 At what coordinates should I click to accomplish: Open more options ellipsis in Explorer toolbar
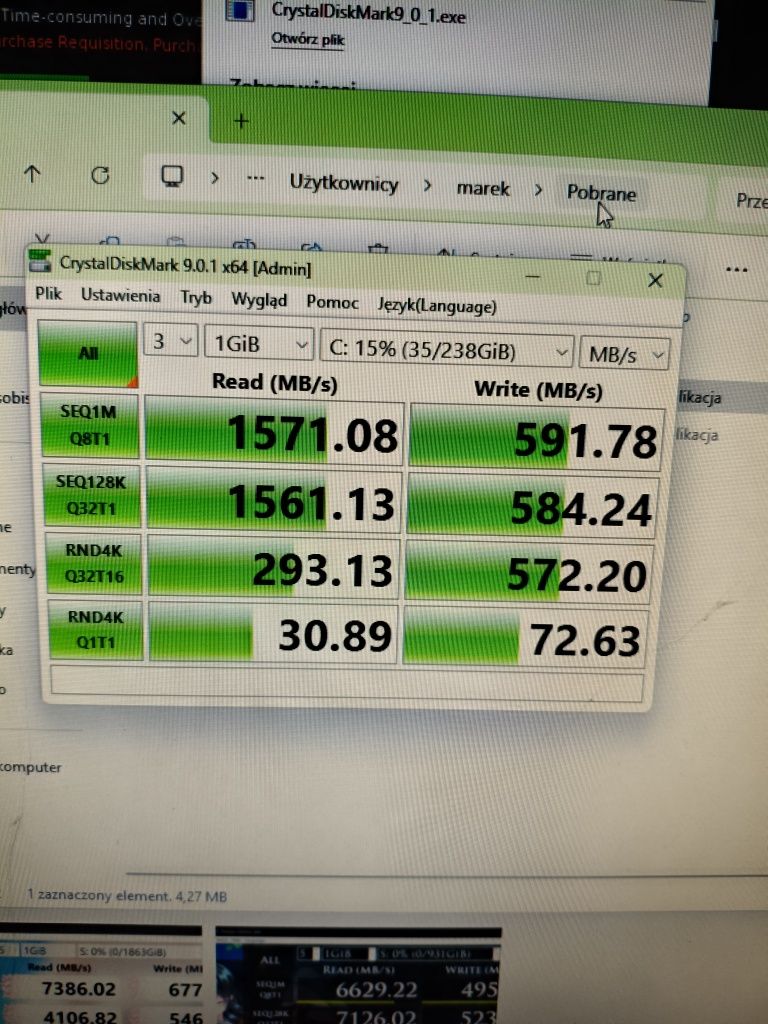coord(737,269)
